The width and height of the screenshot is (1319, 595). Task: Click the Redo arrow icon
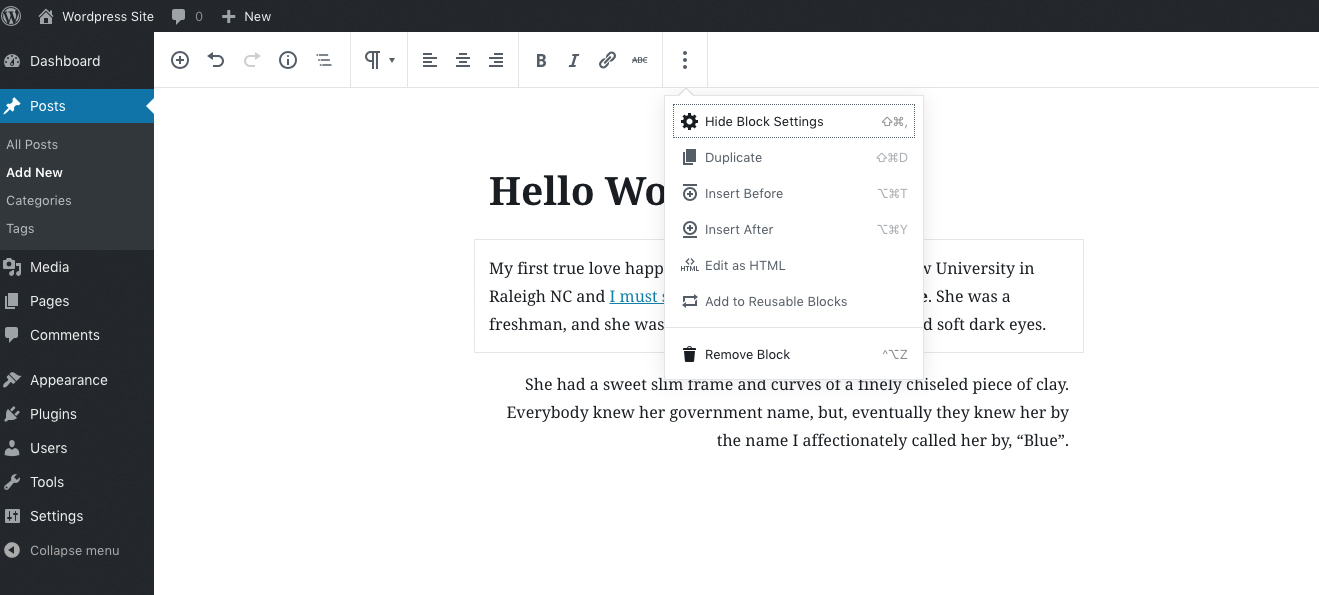pos(252,60)
